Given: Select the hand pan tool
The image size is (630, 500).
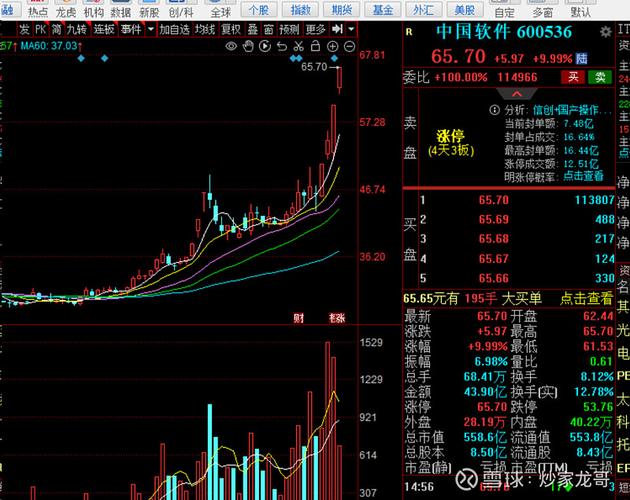Looking at the screenshot, I should click(248, 46).
